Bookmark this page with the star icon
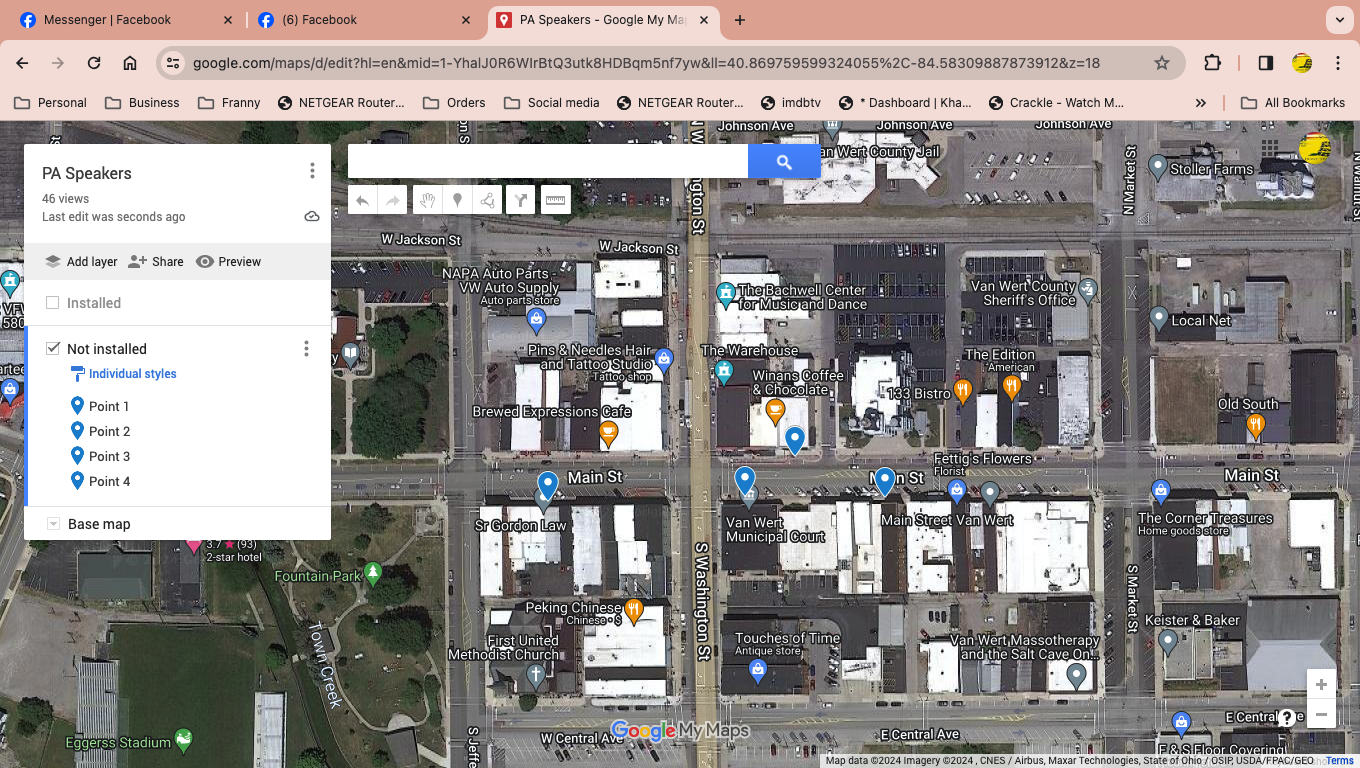 (x=1162, y=63)
